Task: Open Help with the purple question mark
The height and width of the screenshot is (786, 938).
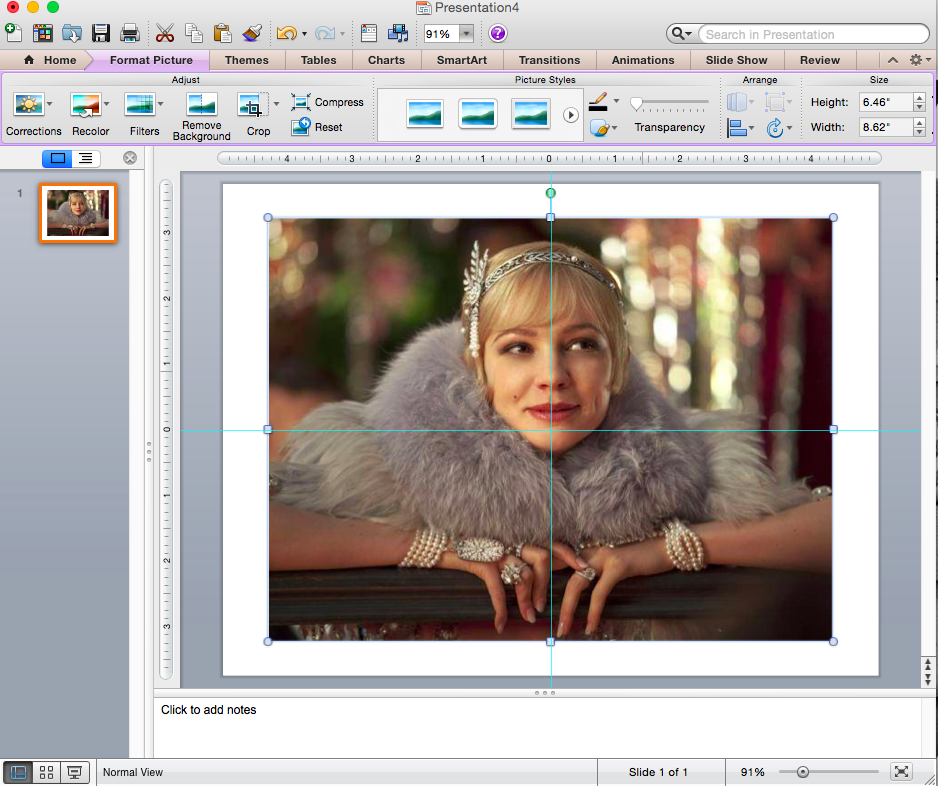Action: click(497, 34)
